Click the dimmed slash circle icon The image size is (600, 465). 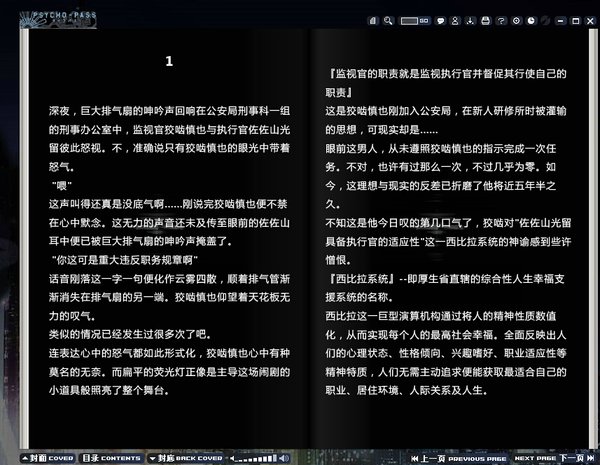pos(546,21)
